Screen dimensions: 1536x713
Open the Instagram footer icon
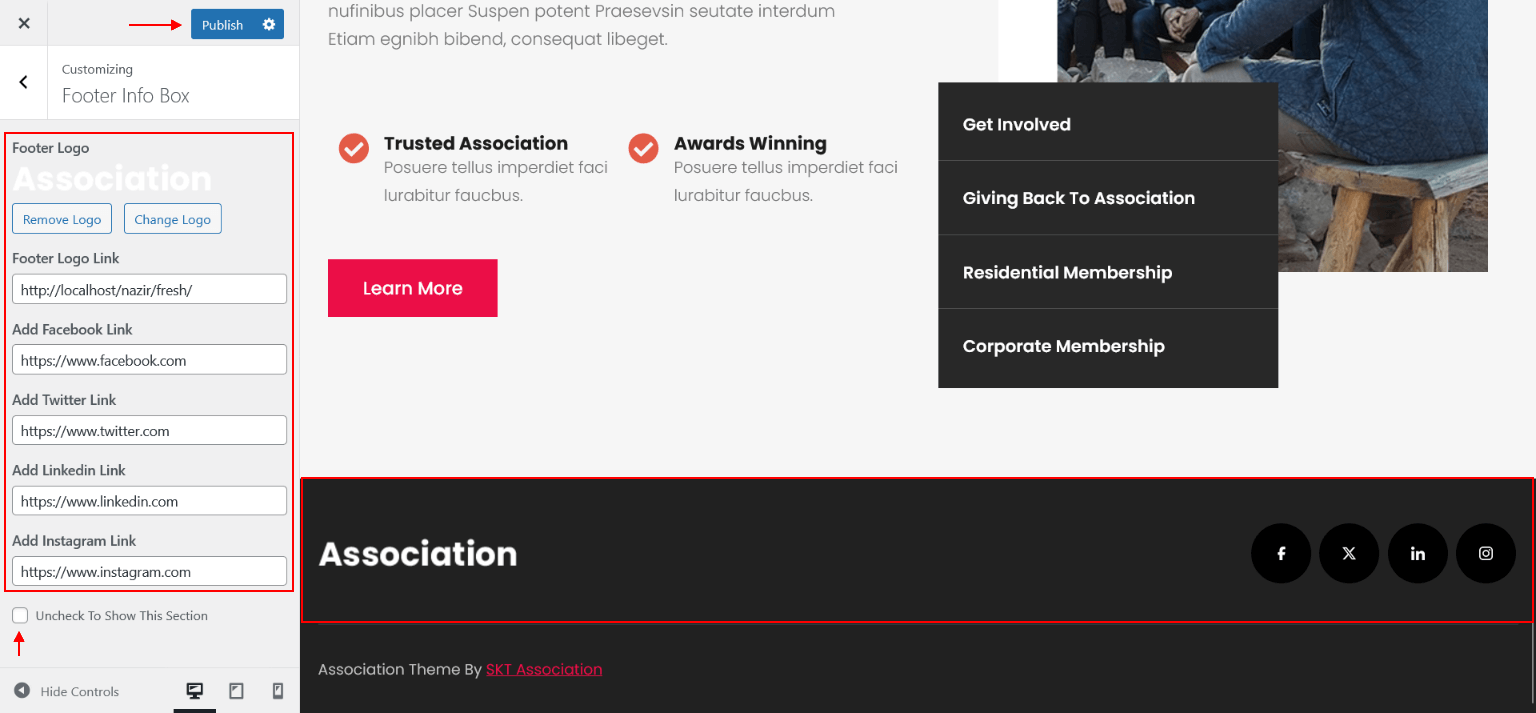1486,553
